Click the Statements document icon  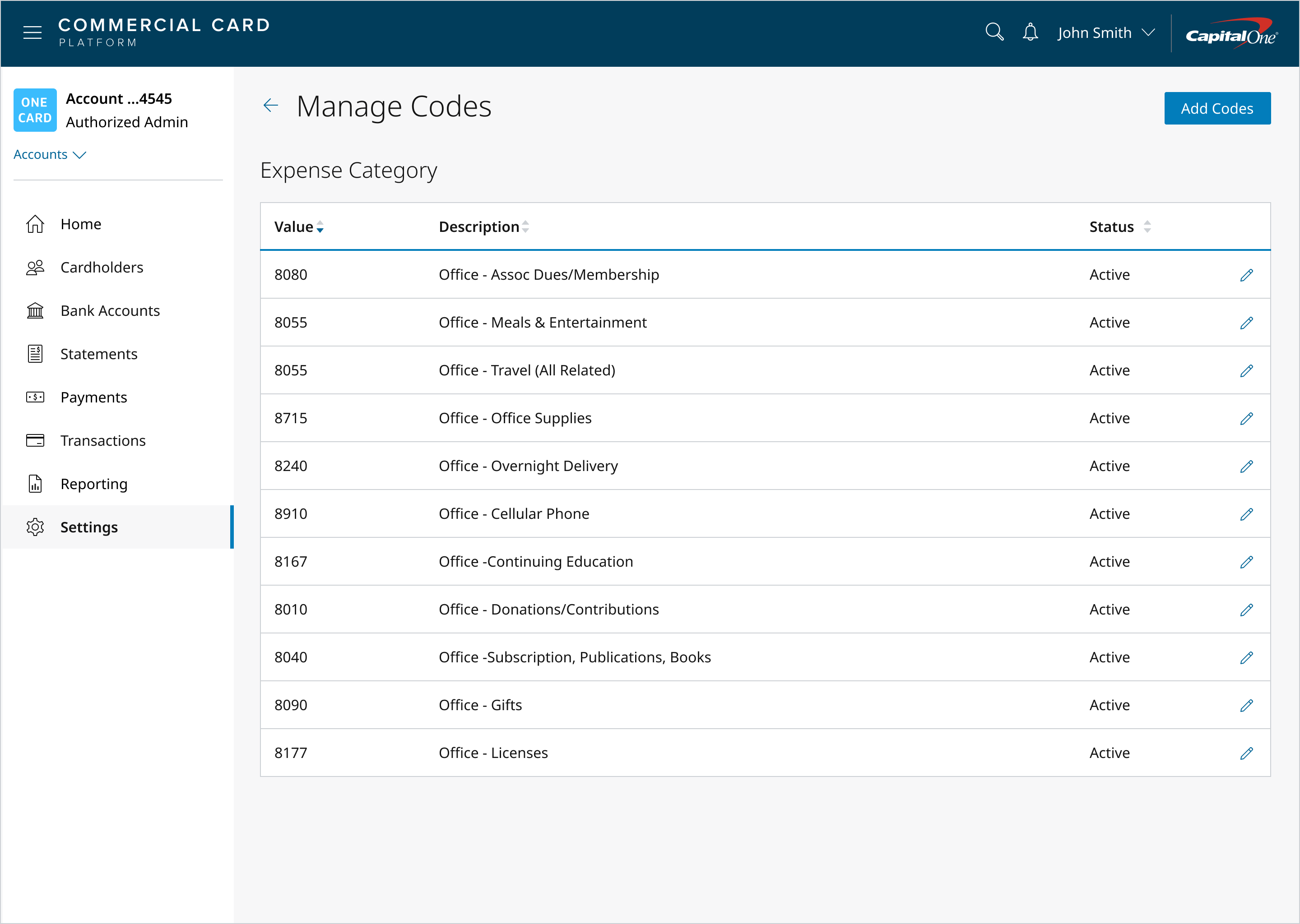(x=35, y=353)
